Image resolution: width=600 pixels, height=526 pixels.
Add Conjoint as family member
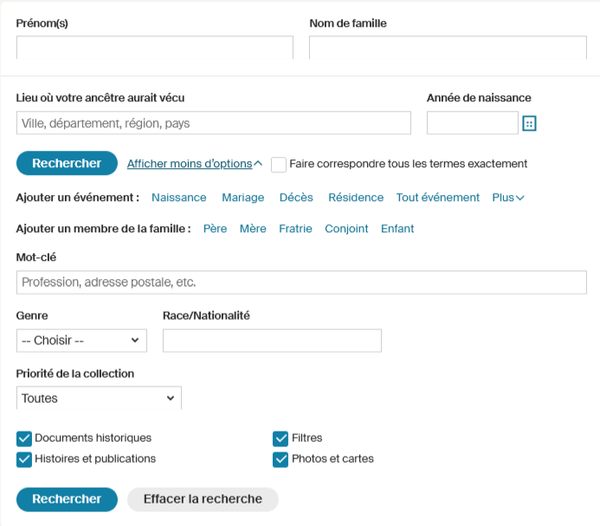pyautogui.click(x=346, y=229)
